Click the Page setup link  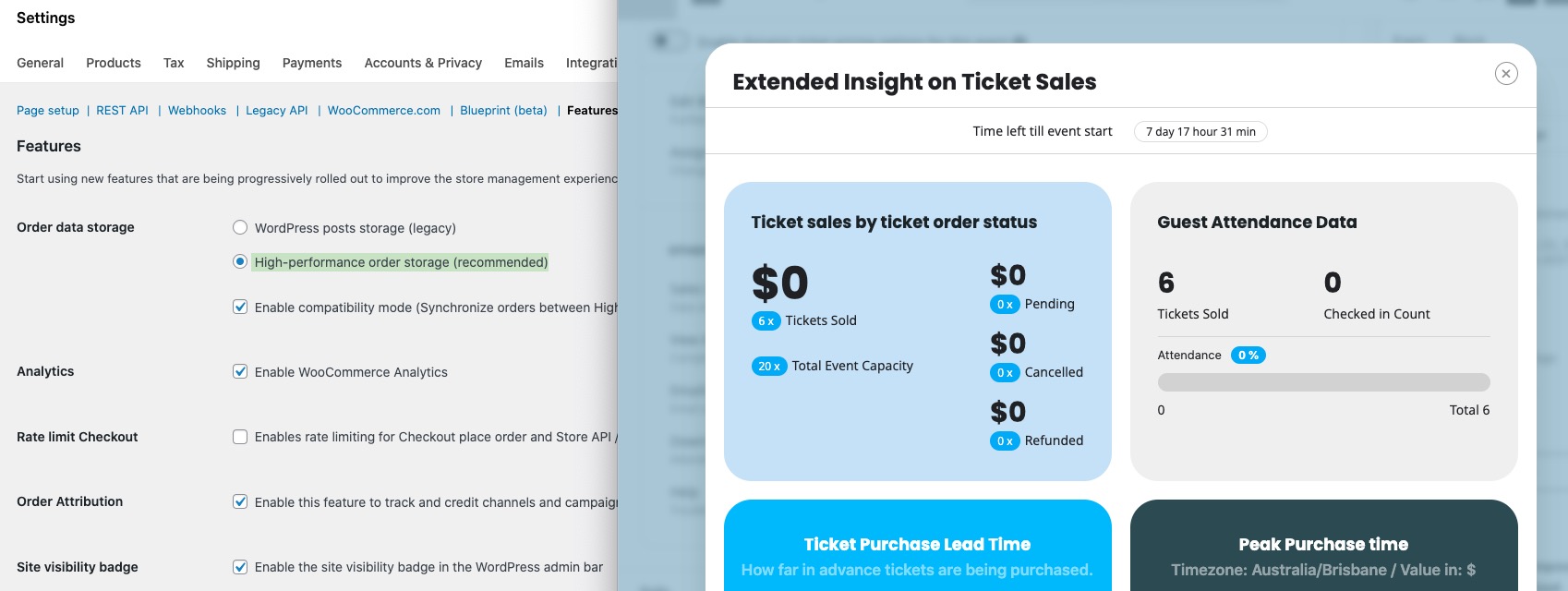48,111
